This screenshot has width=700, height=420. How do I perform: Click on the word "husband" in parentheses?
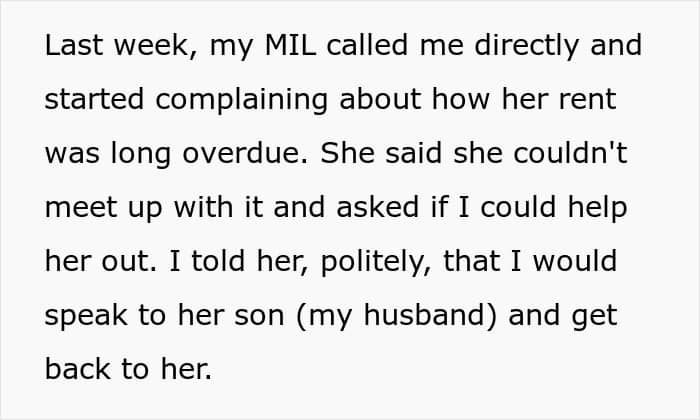424,315
